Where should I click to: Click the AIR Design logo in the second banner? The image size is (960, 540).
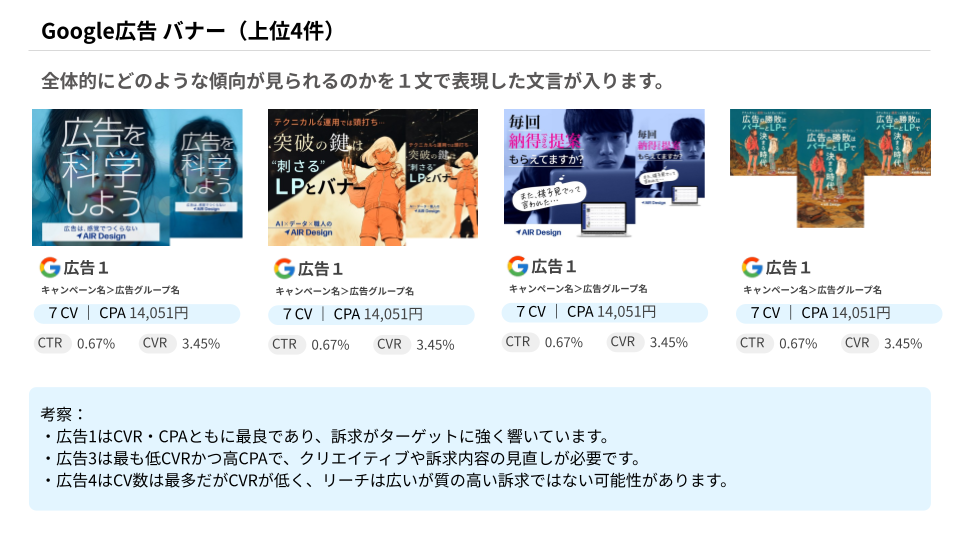(x=308, y=233)
